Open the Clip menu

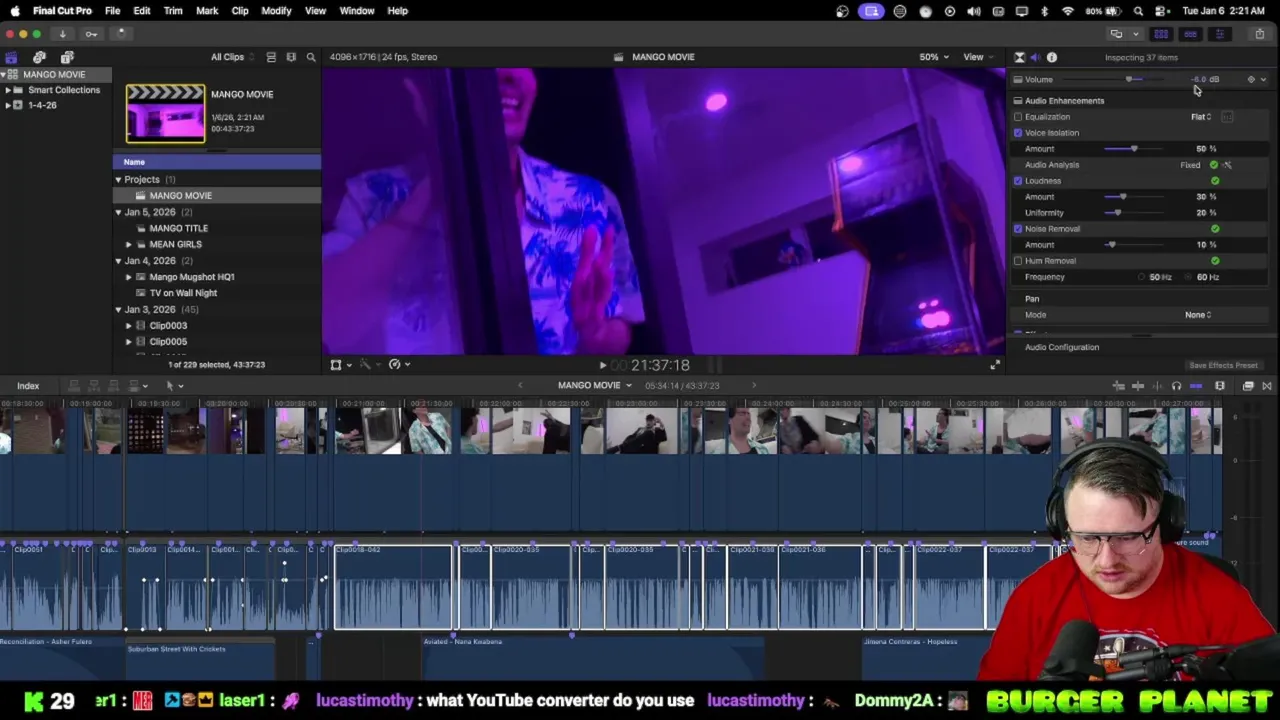click(240, 11)
